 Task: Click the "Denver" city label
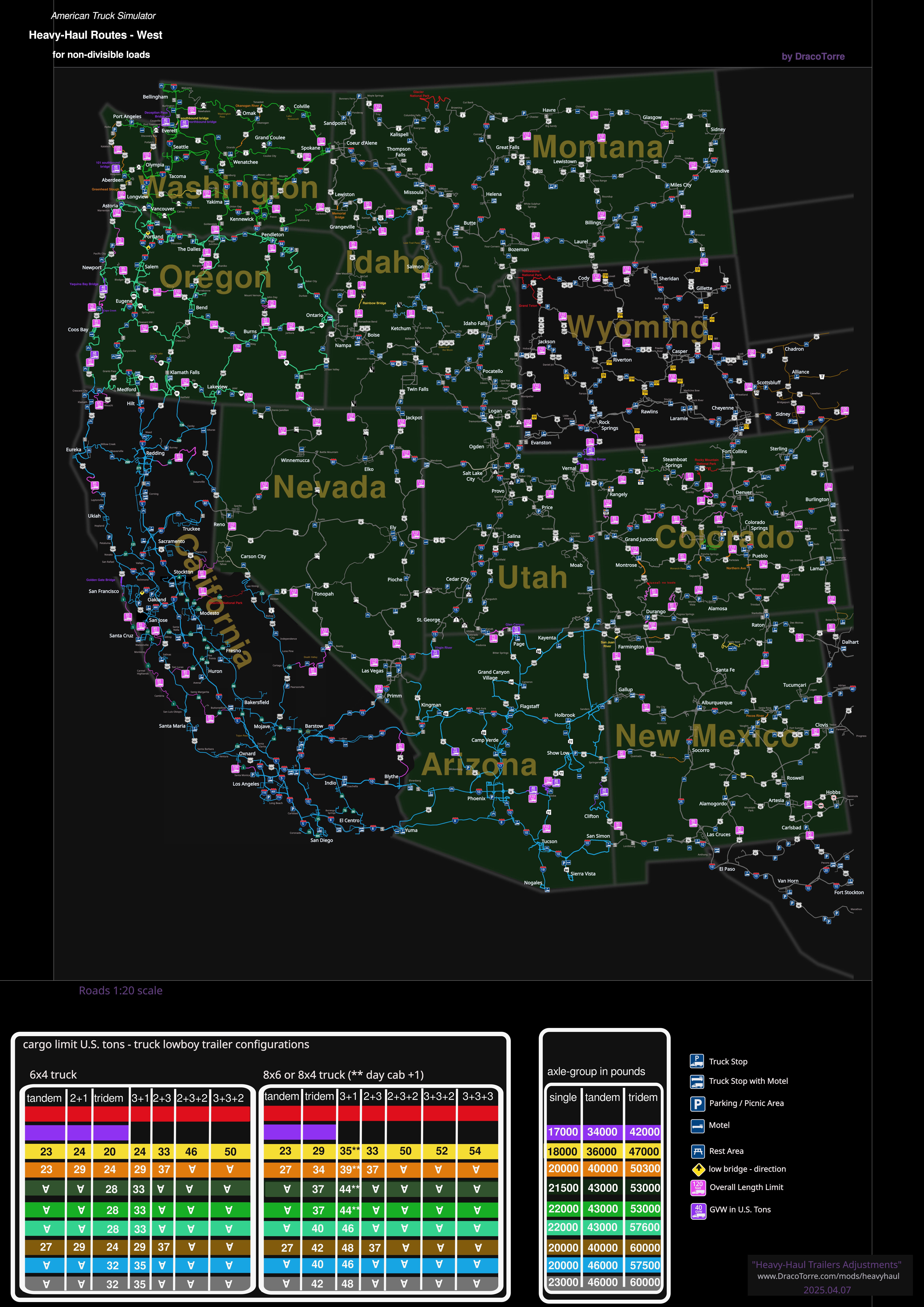click(x=744, y=492)
